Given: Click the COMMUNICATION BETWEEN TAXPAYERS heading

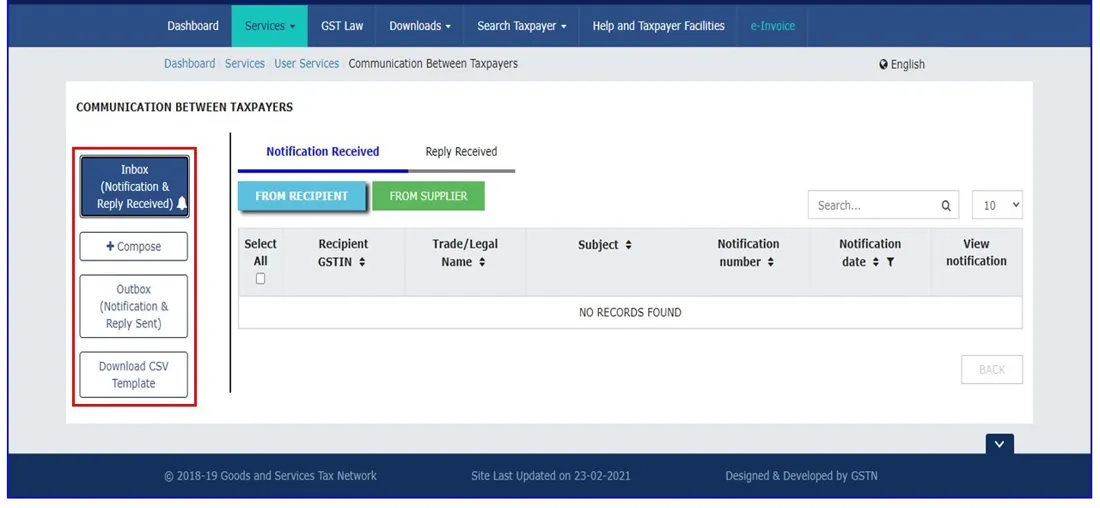Looking at the screenshot, I should (185, 107).
